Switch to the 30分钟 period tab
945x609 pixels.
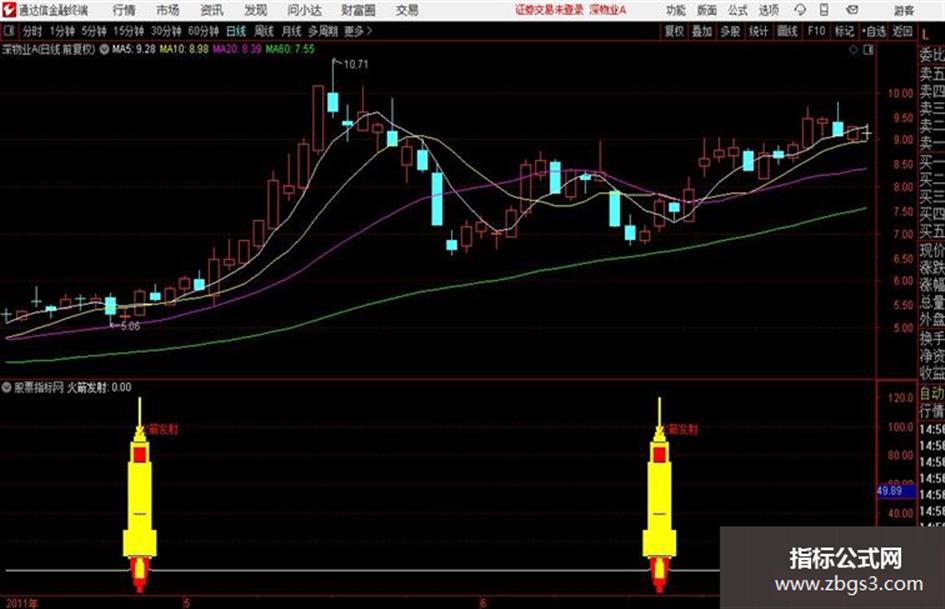[x=166, y=31]
